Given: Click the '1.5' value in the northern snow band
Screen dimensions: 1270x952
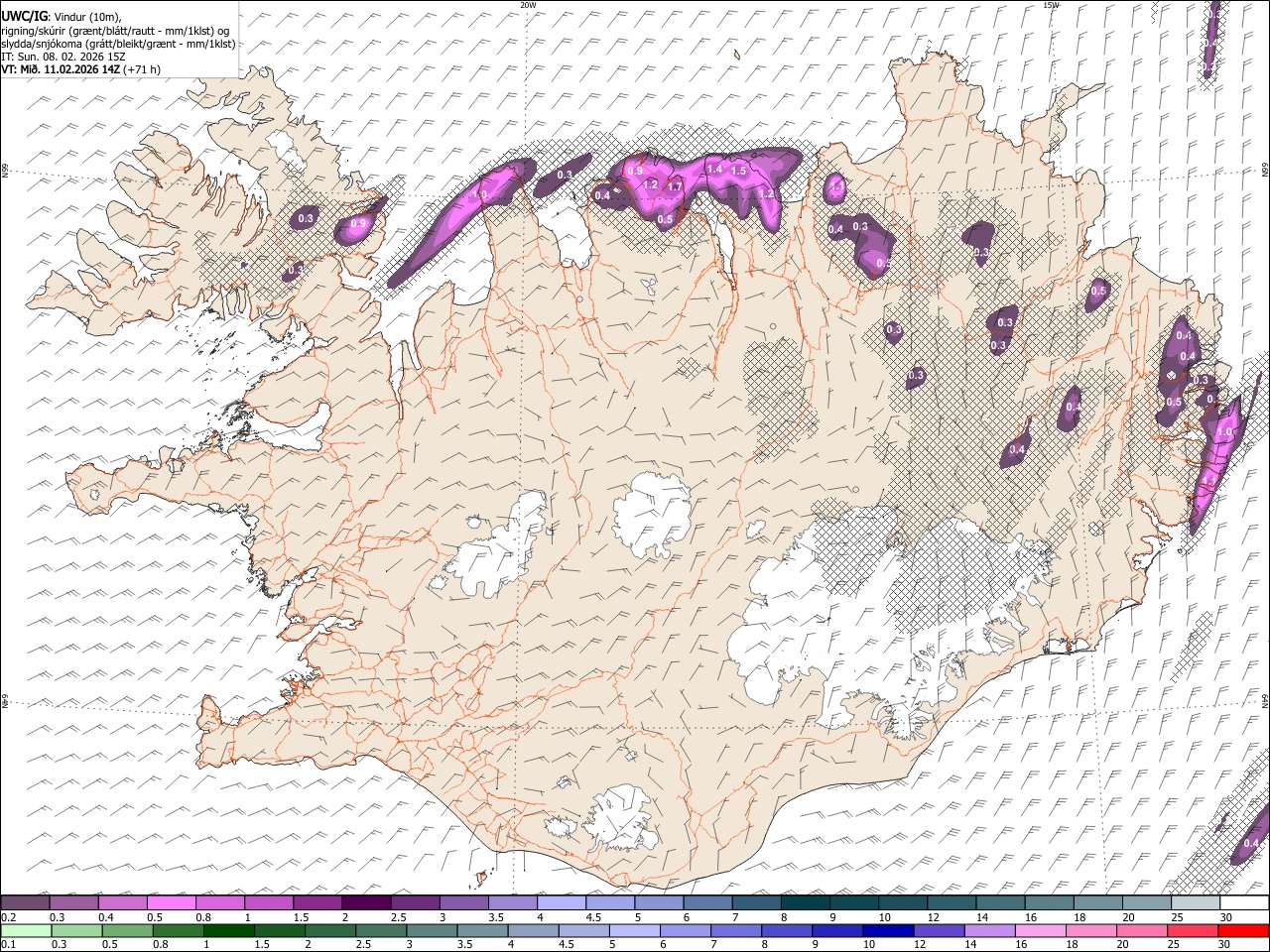Looking at the screenshot, I should tap(738, 172).
